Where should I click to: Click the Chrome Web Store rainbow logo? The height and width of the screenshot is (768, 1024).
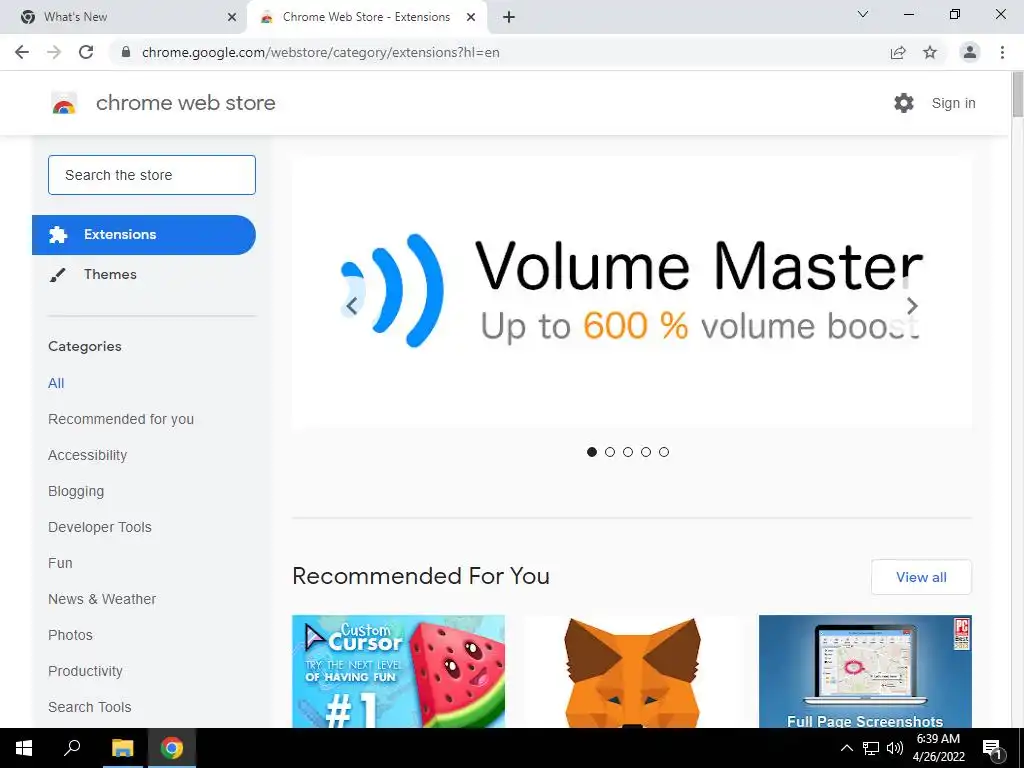point(64,103)
